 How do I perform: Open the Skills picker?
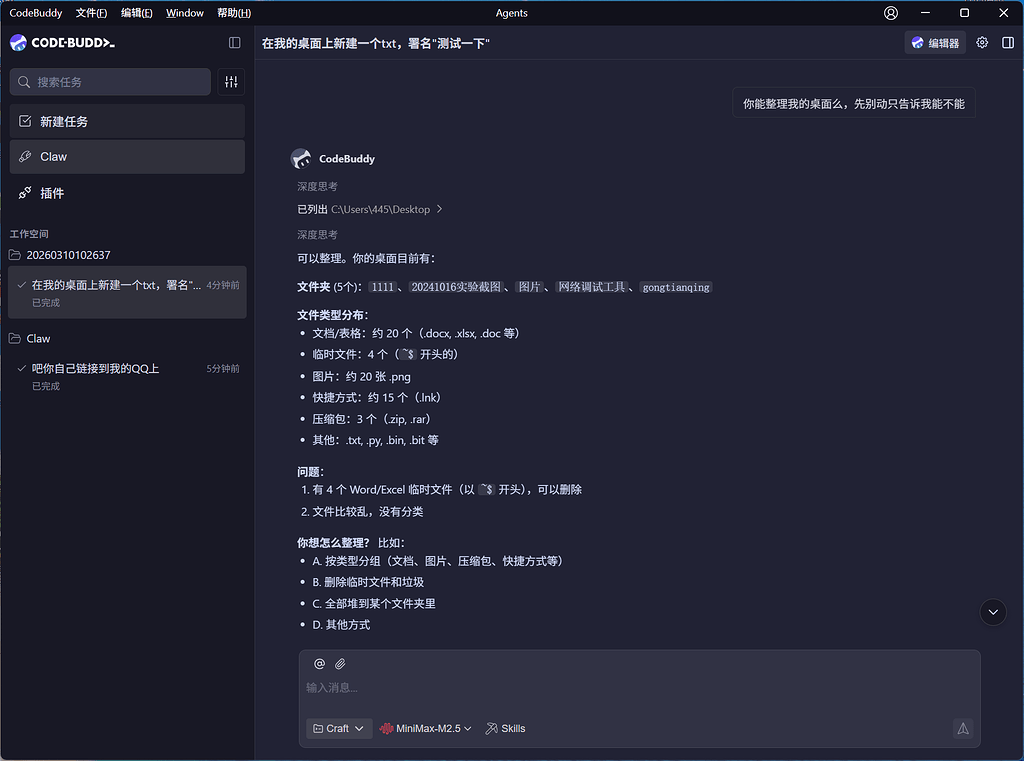[505, 728]
